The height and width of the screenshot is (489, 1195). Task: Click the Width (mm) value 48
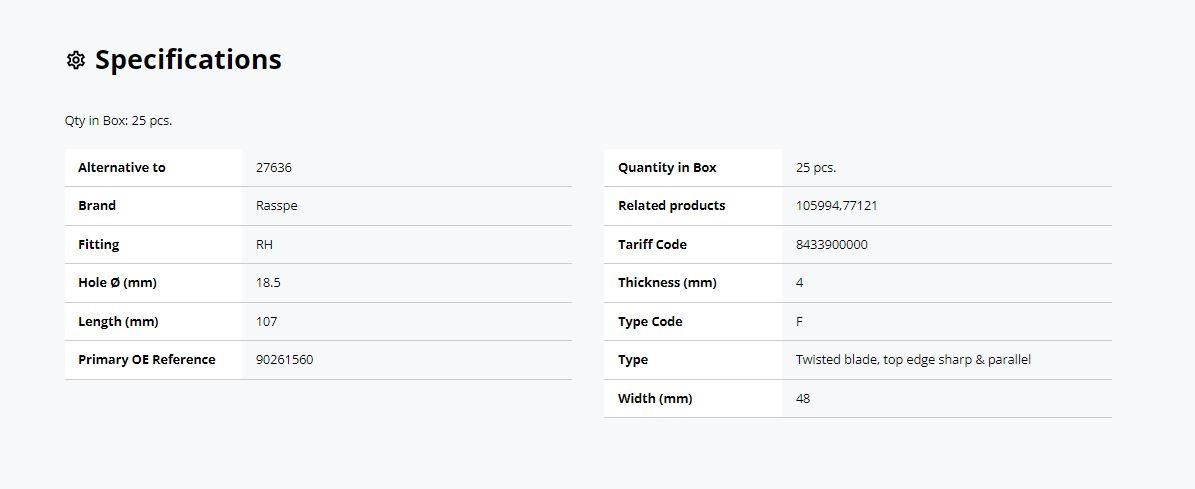pyautogui.click(x=803, y=398)
